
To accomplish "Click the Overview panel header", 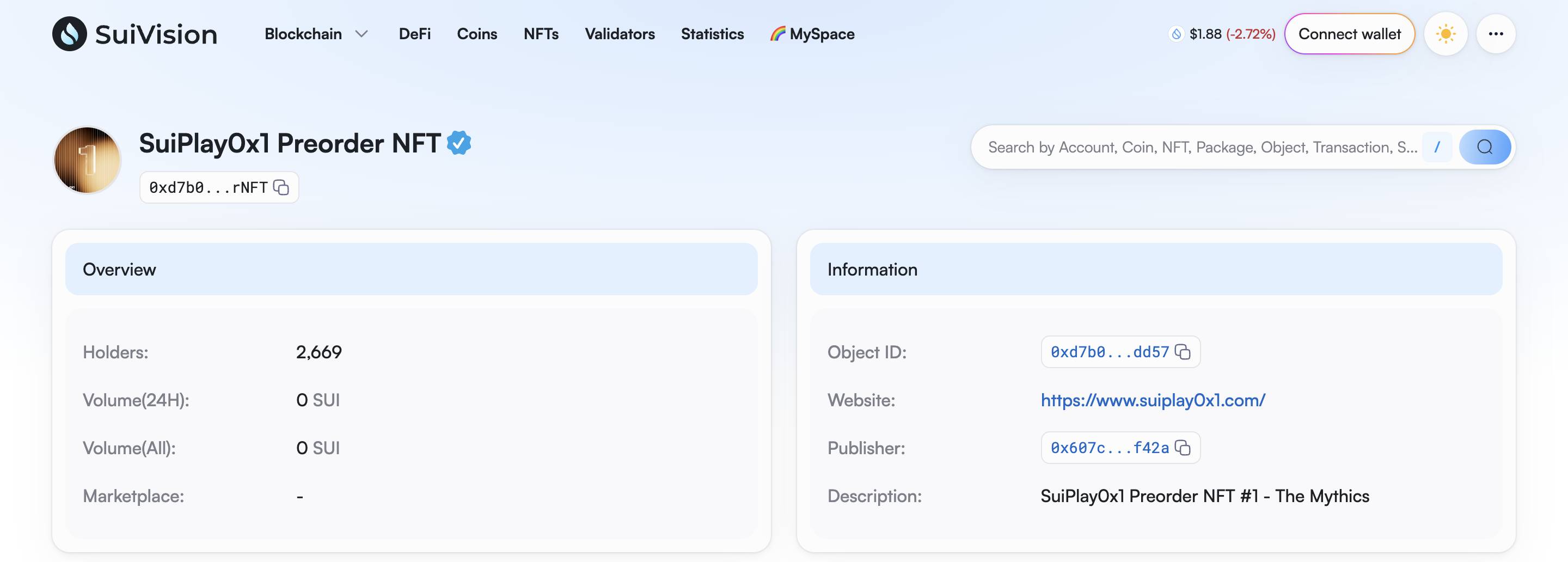I will click(412, 269).
